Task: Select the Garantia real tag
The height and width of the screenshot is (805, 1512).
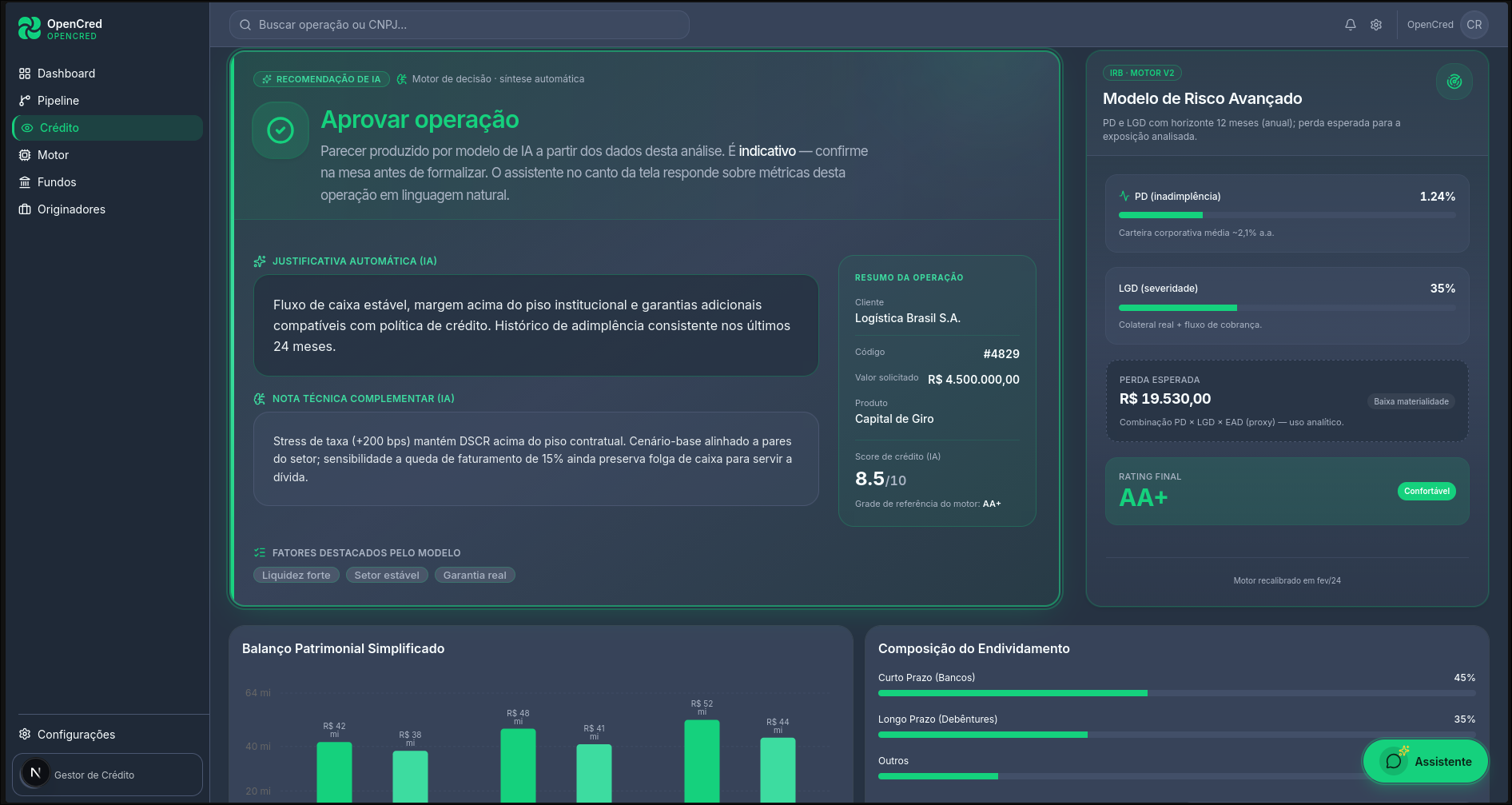Action: pyautogui.click(x=475, y=575)
